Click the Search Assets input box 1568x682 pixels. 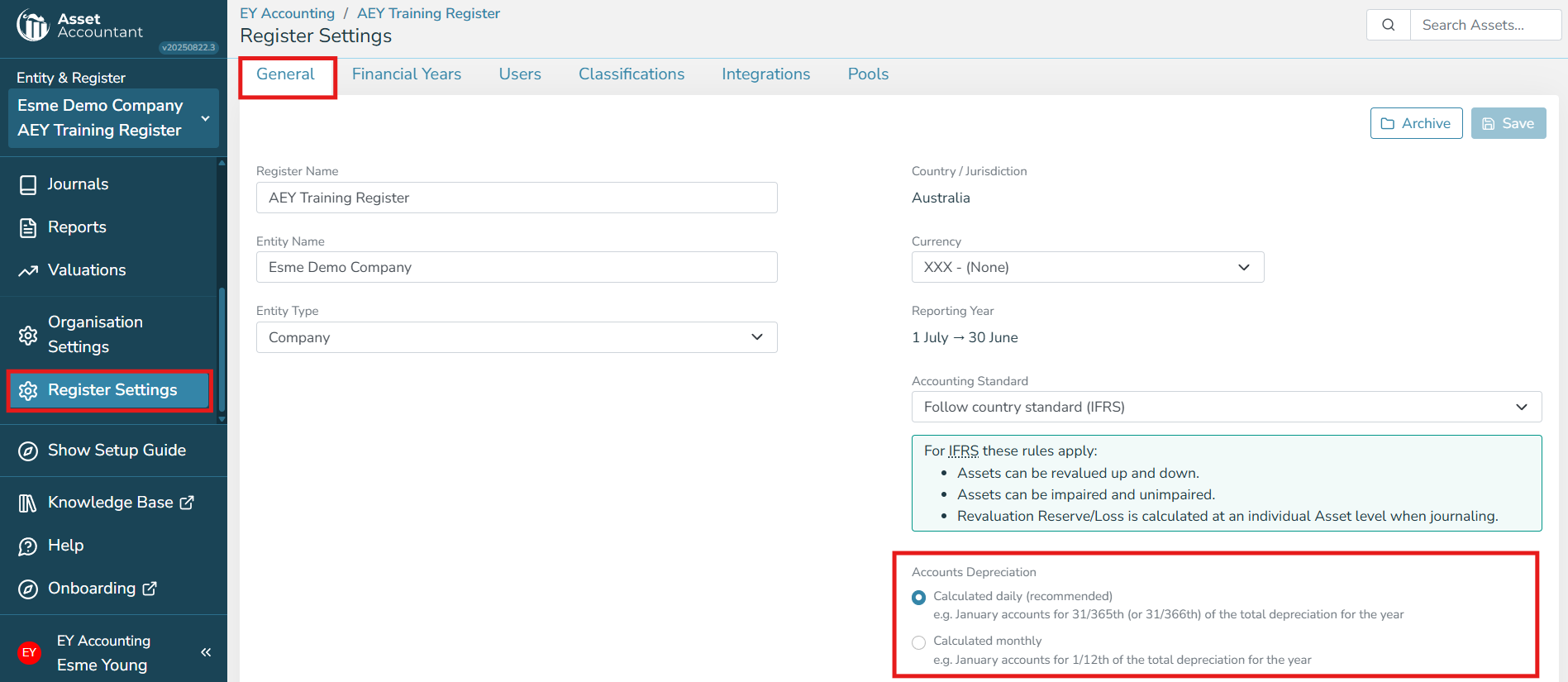tap(1485, 25)
